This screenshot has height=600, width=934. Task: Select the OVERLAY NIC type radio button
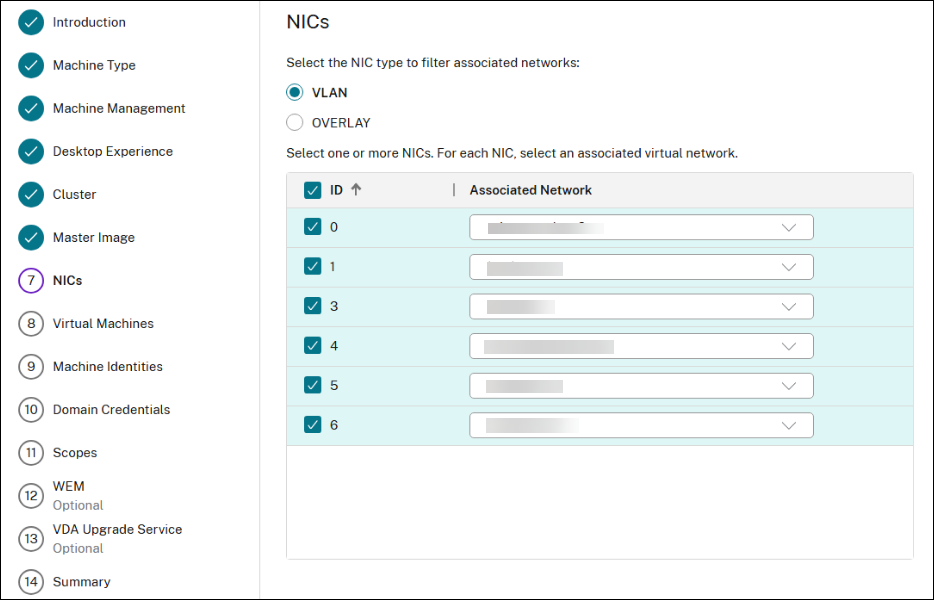point(296,122)
